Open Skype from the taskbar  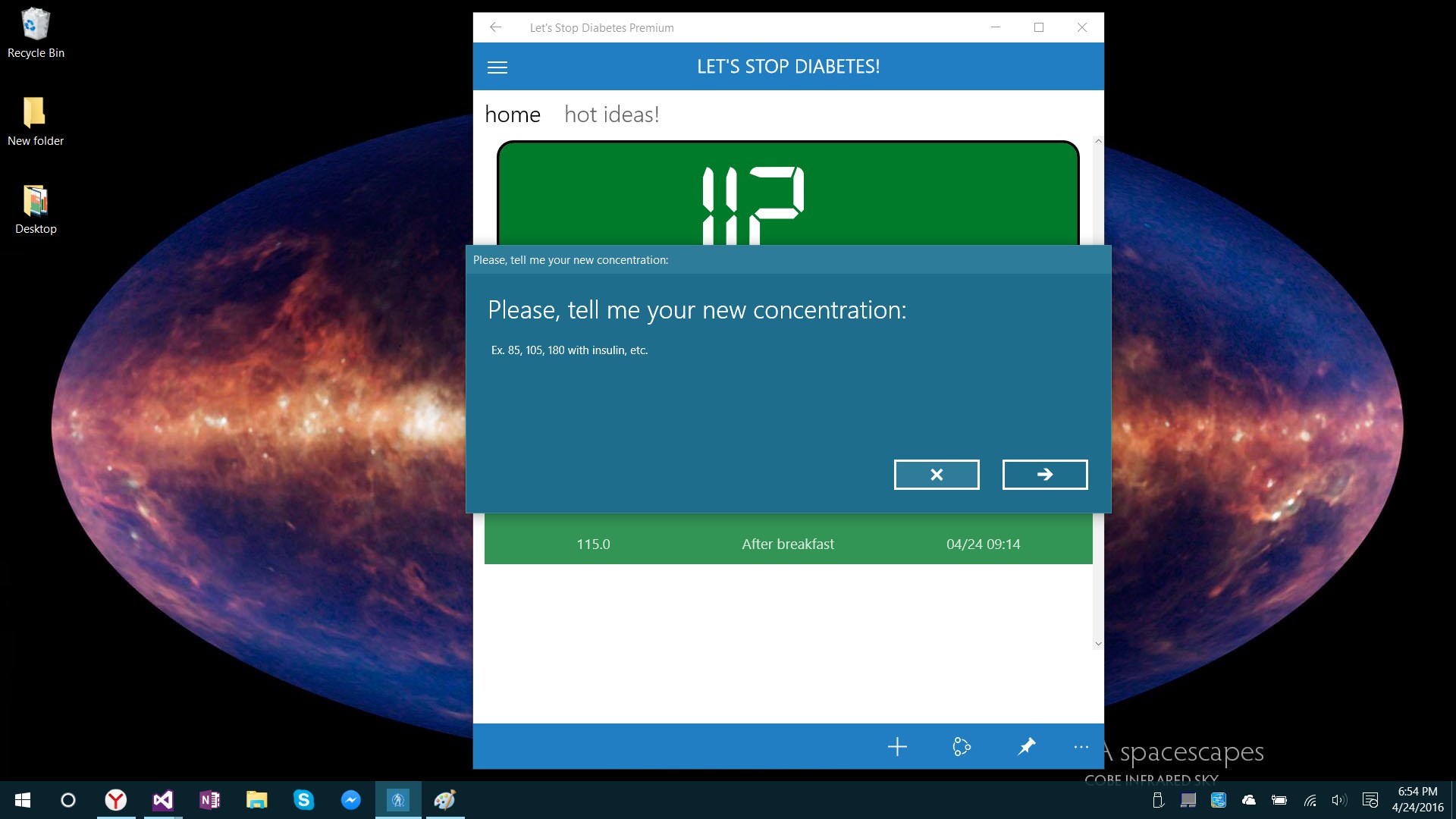[304, 800]
